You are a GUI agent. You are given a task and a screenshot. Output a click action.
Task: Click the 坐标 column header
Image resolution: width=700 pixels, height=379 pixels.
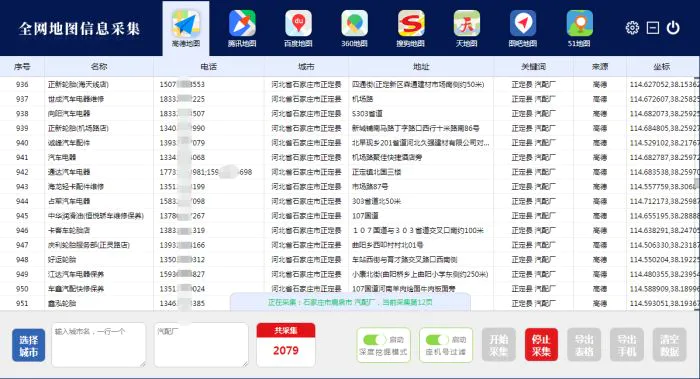pos(662,67)
